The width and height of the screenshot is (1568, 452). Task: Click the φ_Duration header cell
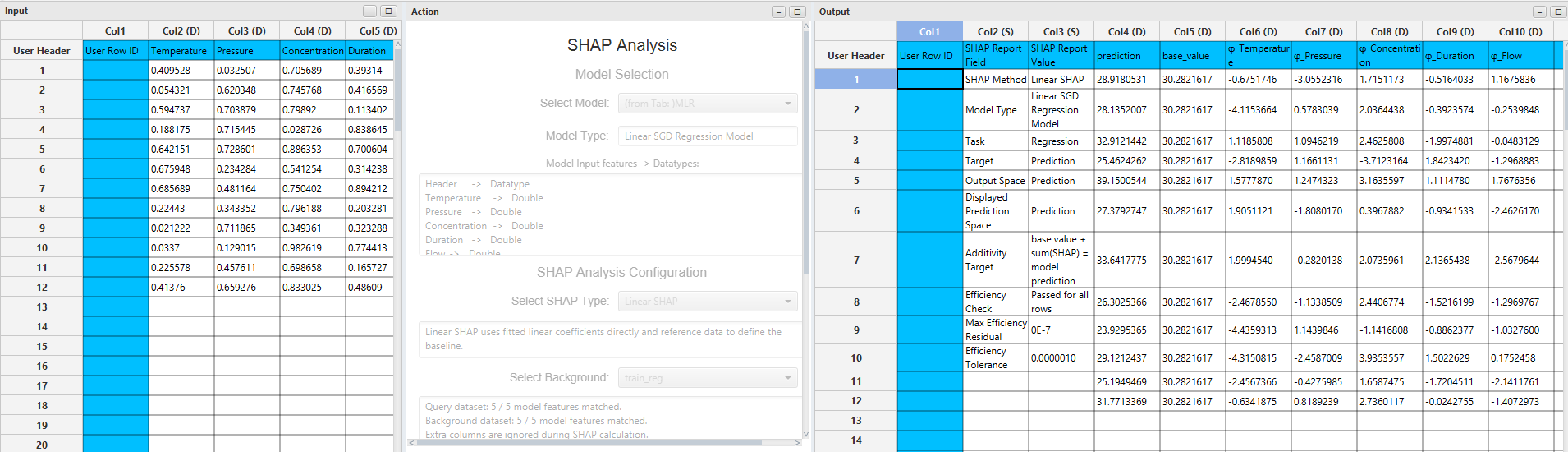click(x=1456, y=55)
